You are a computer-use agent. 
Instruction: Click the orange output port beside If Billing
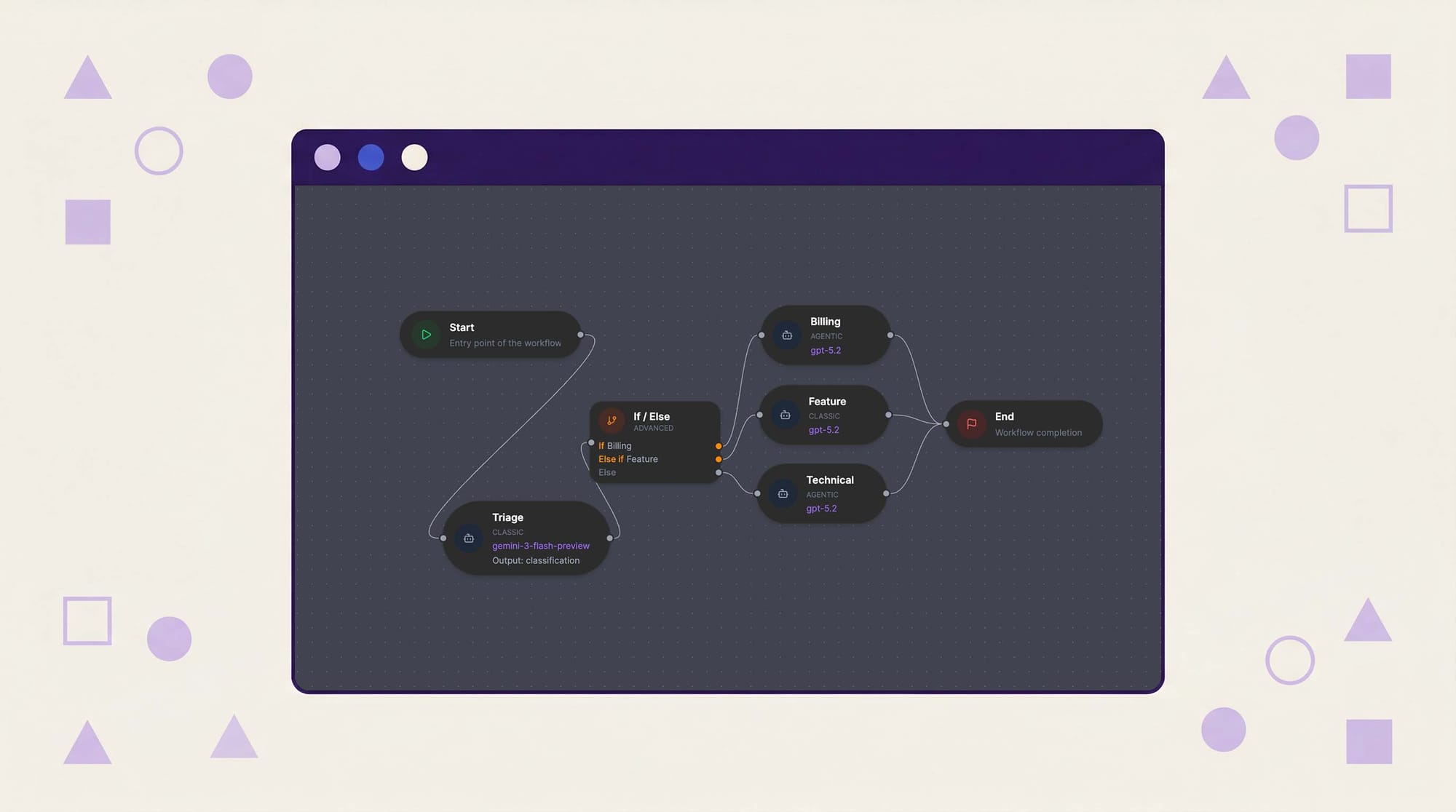tap(719, 446)
